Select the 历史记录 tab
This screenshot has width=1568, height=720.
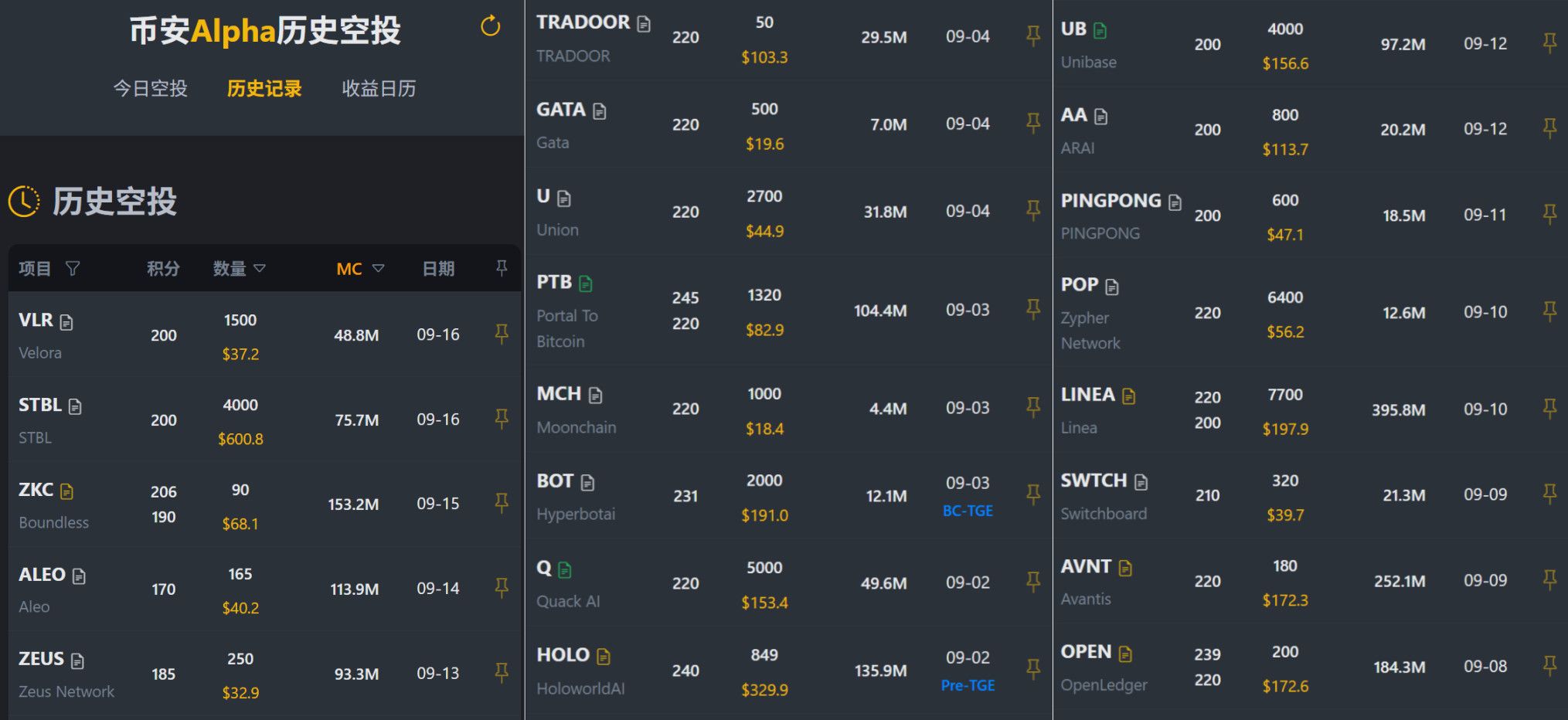point(264,89)
